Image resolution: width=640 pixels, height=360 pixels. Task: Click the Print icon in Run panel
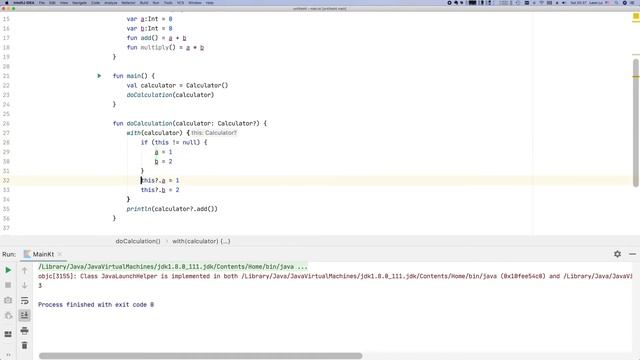[x=24, y=330]
